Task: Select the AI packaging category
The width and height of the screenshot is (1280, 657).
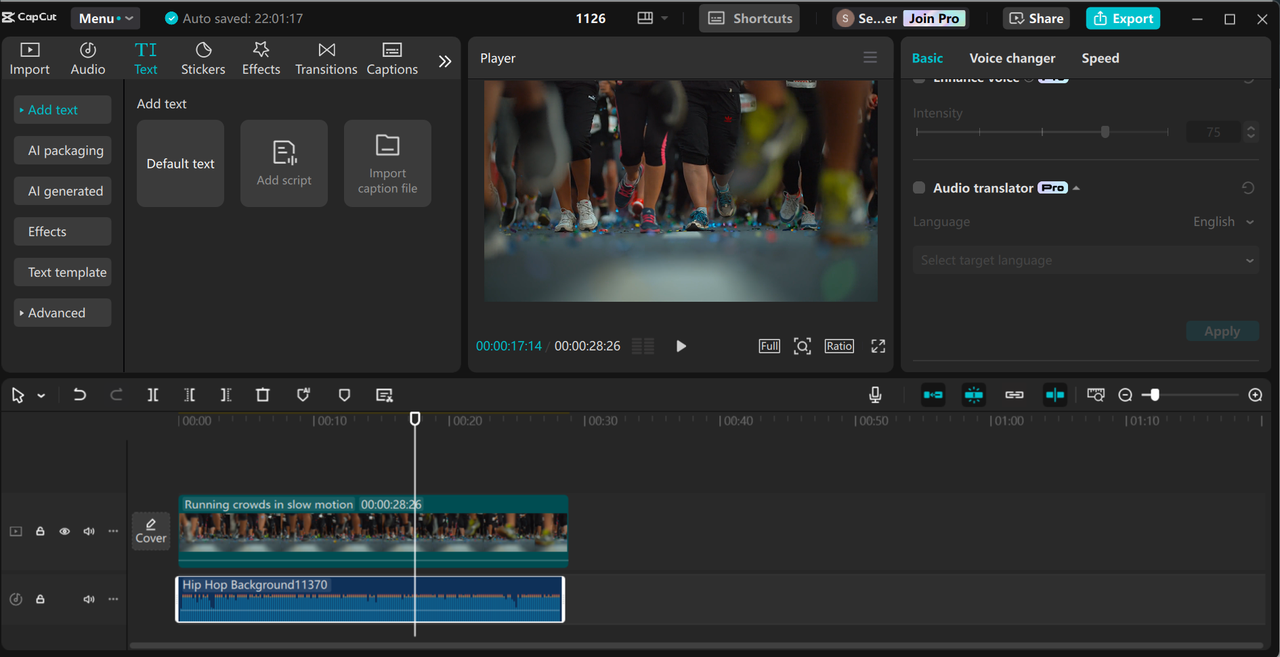Action: click(62, 151)
